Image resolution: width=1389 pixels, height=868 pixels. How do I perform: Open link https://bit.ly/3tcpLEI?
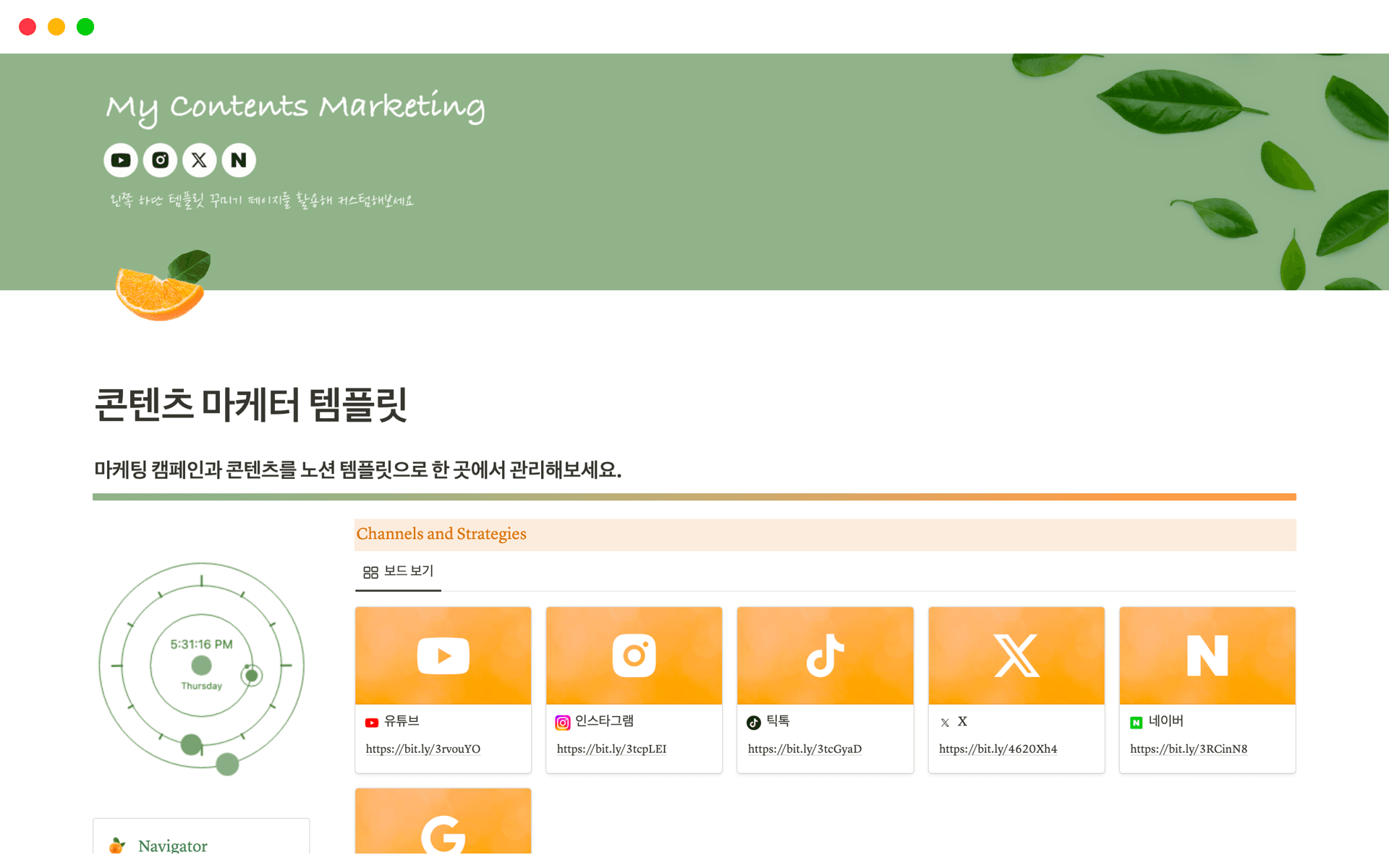click(612, 749)
